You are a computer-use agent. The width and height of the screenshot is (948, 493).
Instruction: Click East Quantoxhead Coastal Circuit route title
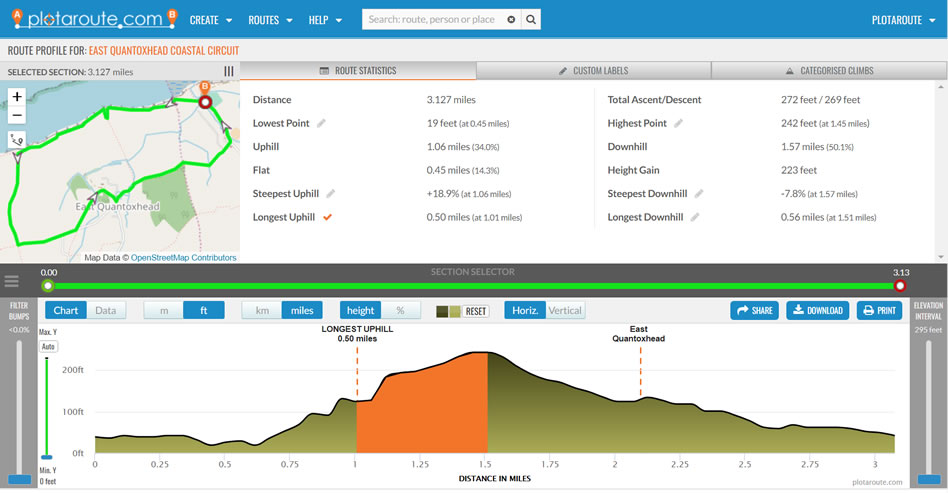pos(164,51)
